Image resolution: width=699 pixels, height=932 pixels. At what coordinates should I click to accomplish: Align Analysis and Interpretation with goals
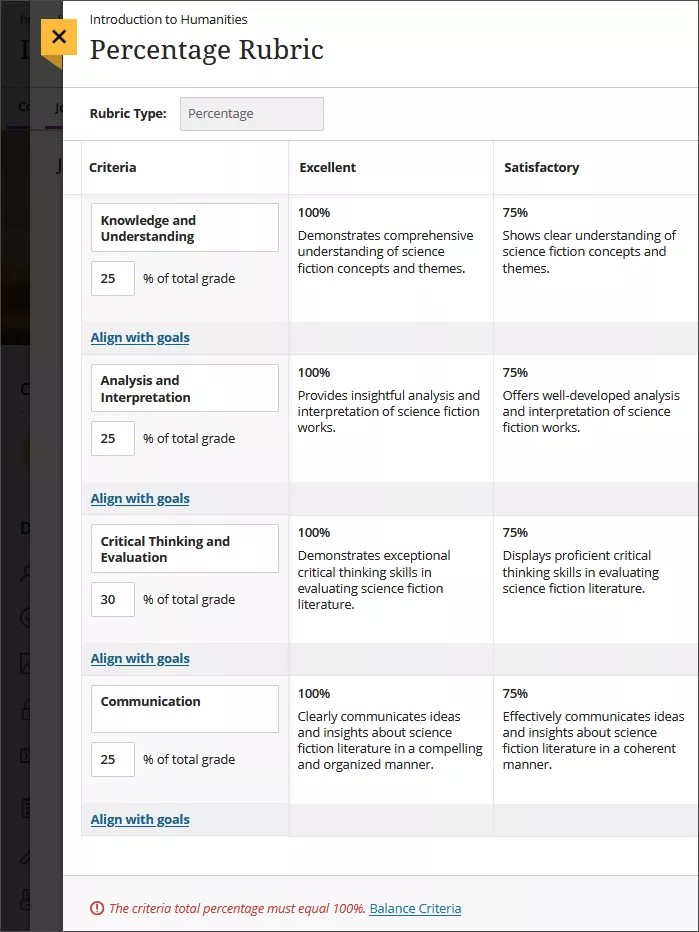(139, 498)
